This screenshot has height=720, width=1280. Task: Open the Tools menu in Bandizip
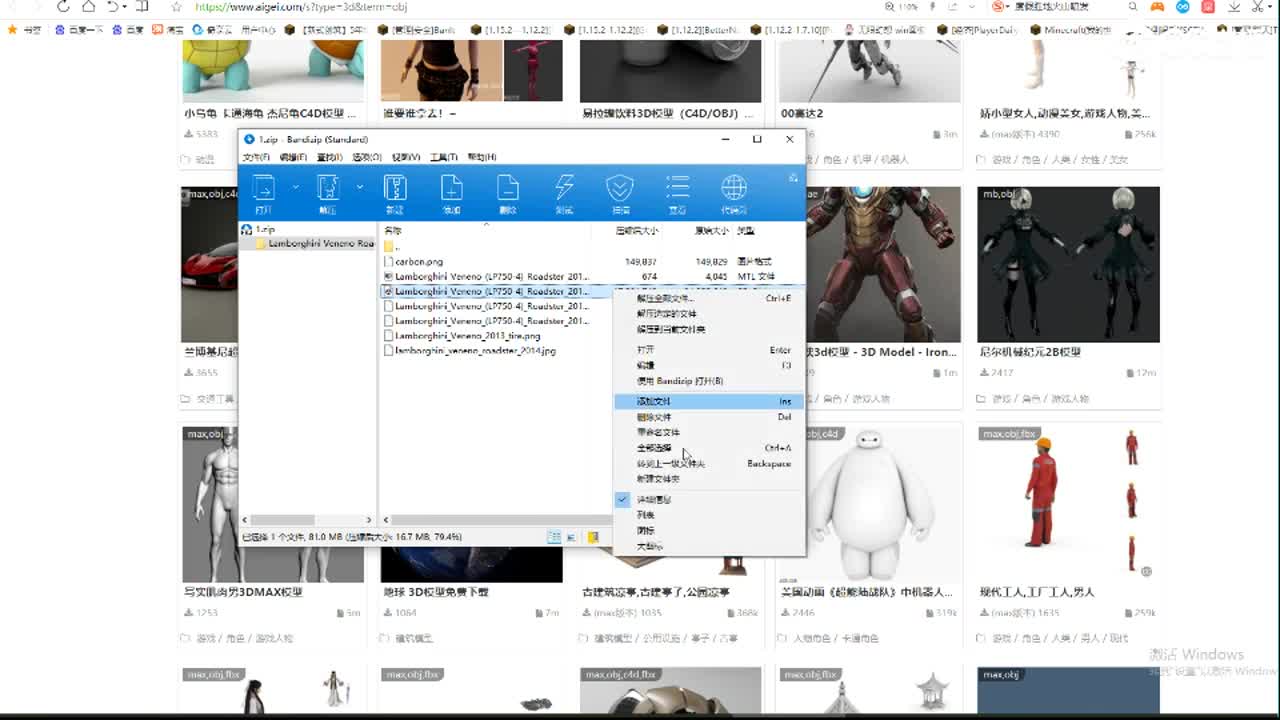click(x=444, y=157)
